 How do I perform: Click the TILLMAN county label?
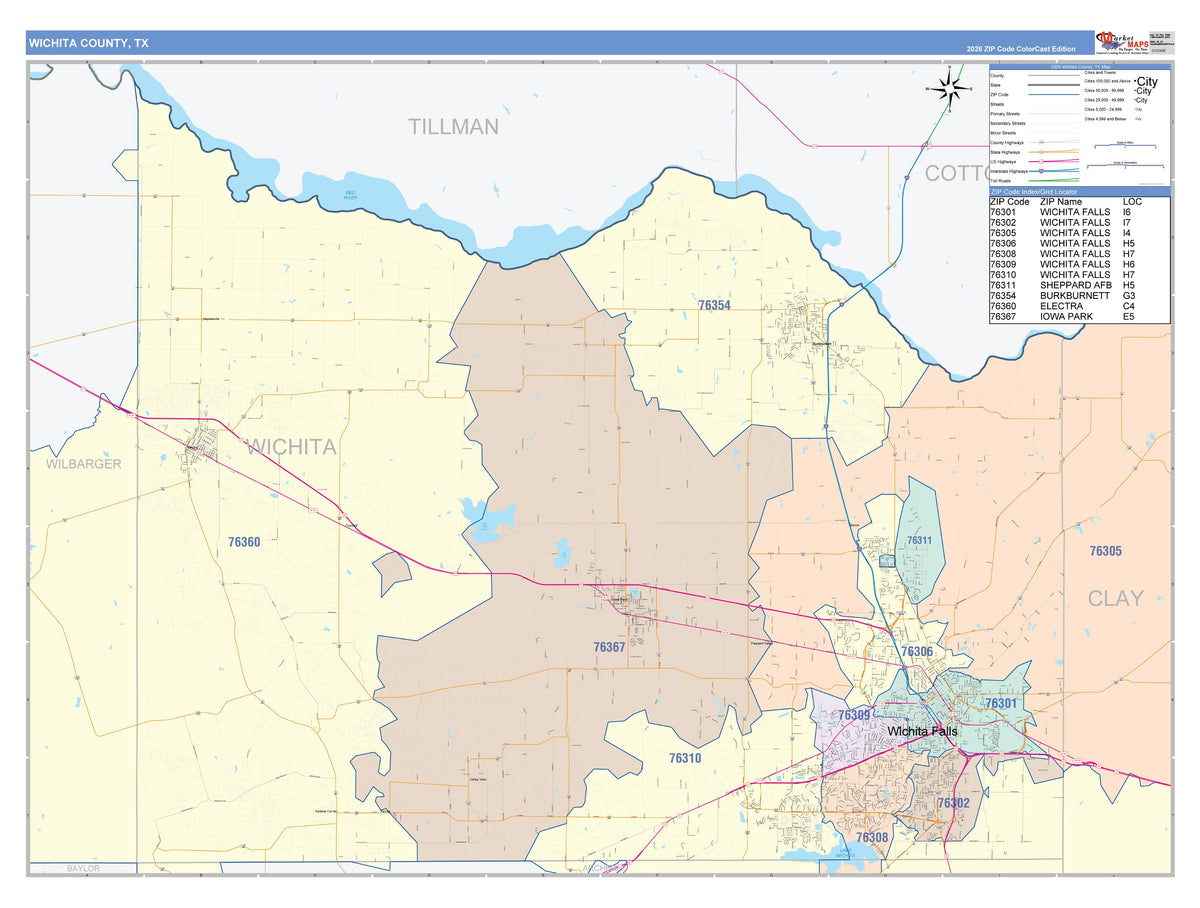pos(453,127)
